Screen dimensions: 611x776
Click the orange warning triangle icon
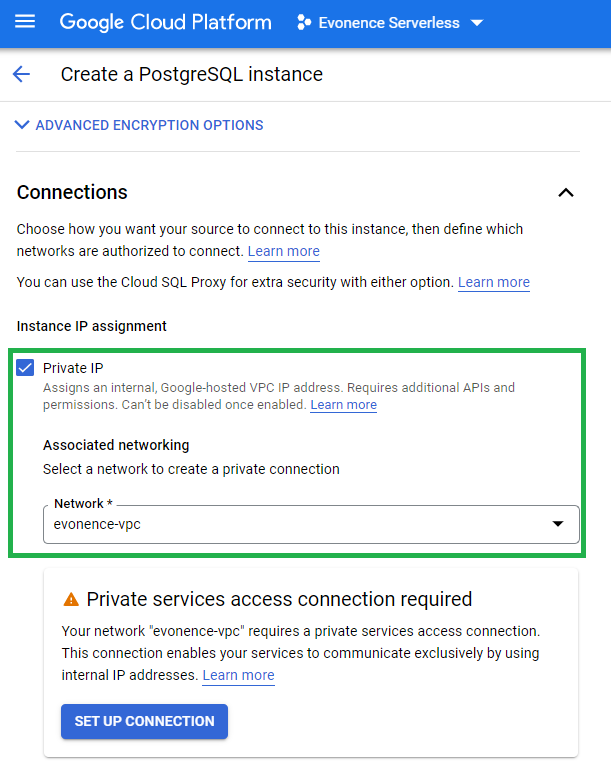coord(71,599)
